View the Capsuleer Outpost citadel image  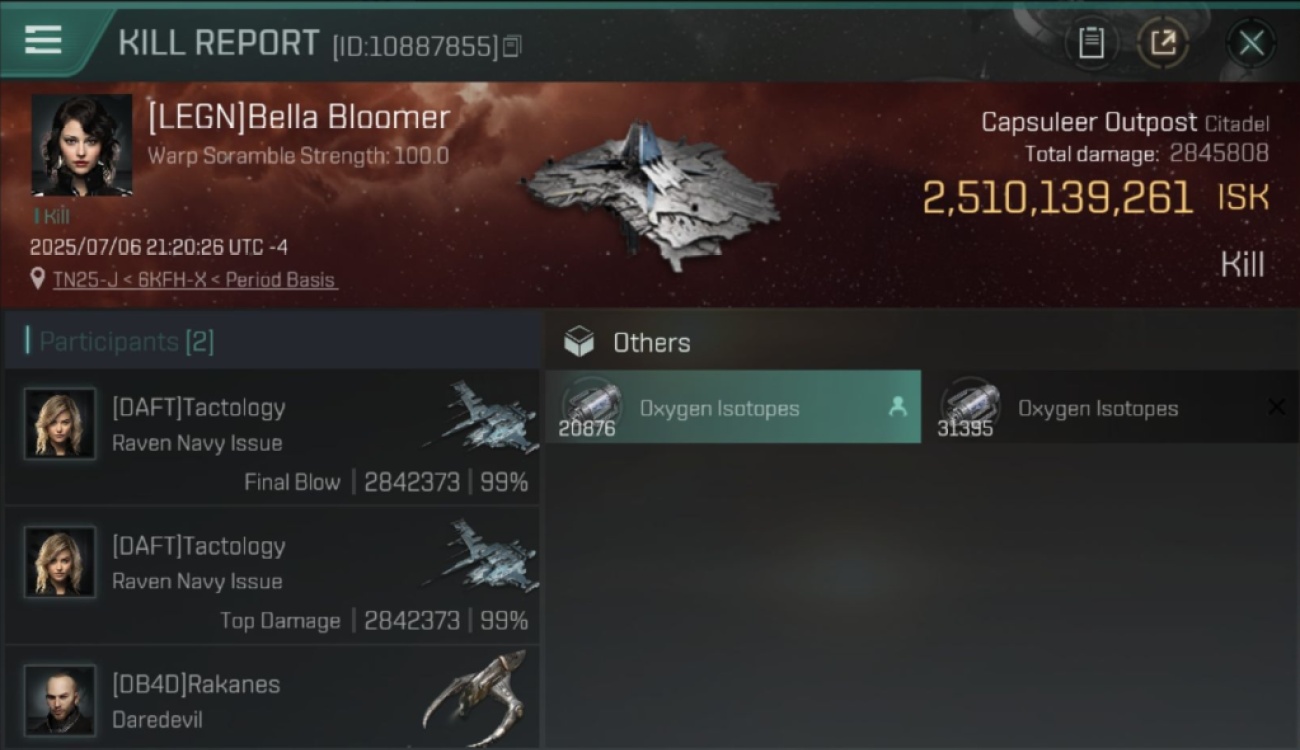click(x=650, y=195)
